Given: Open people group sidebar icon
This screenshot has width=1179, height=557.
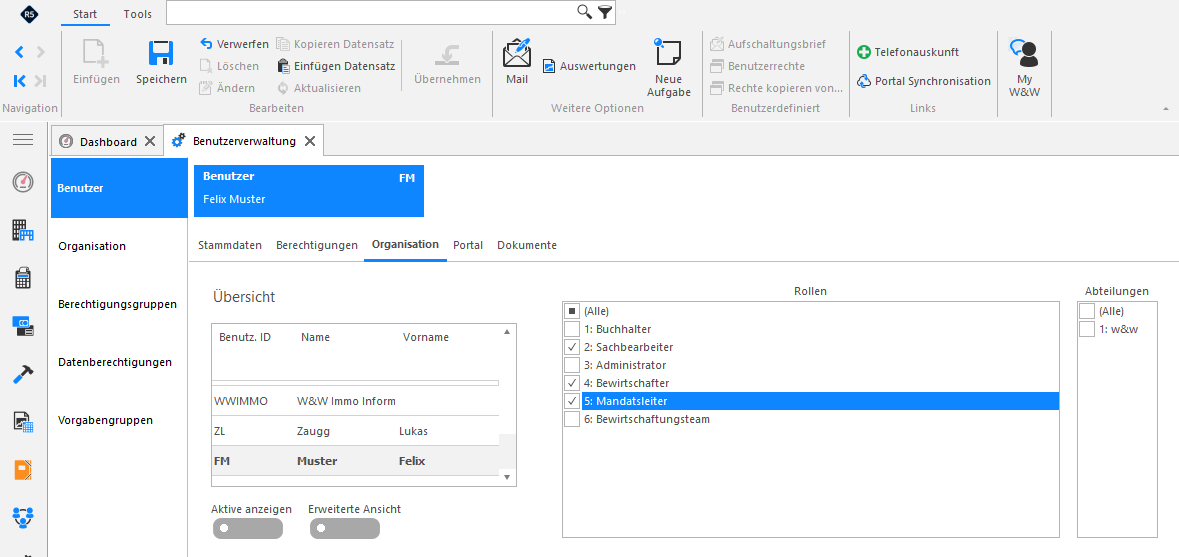Looking at the screenshot, I should [23, 517].
